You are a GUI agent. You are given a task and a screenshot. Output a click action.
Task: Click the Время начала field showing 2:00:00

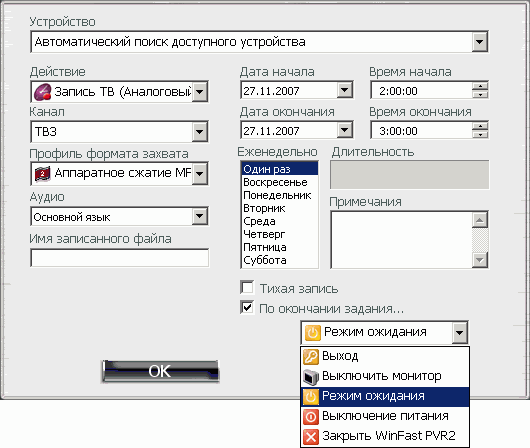coord(421,91)
